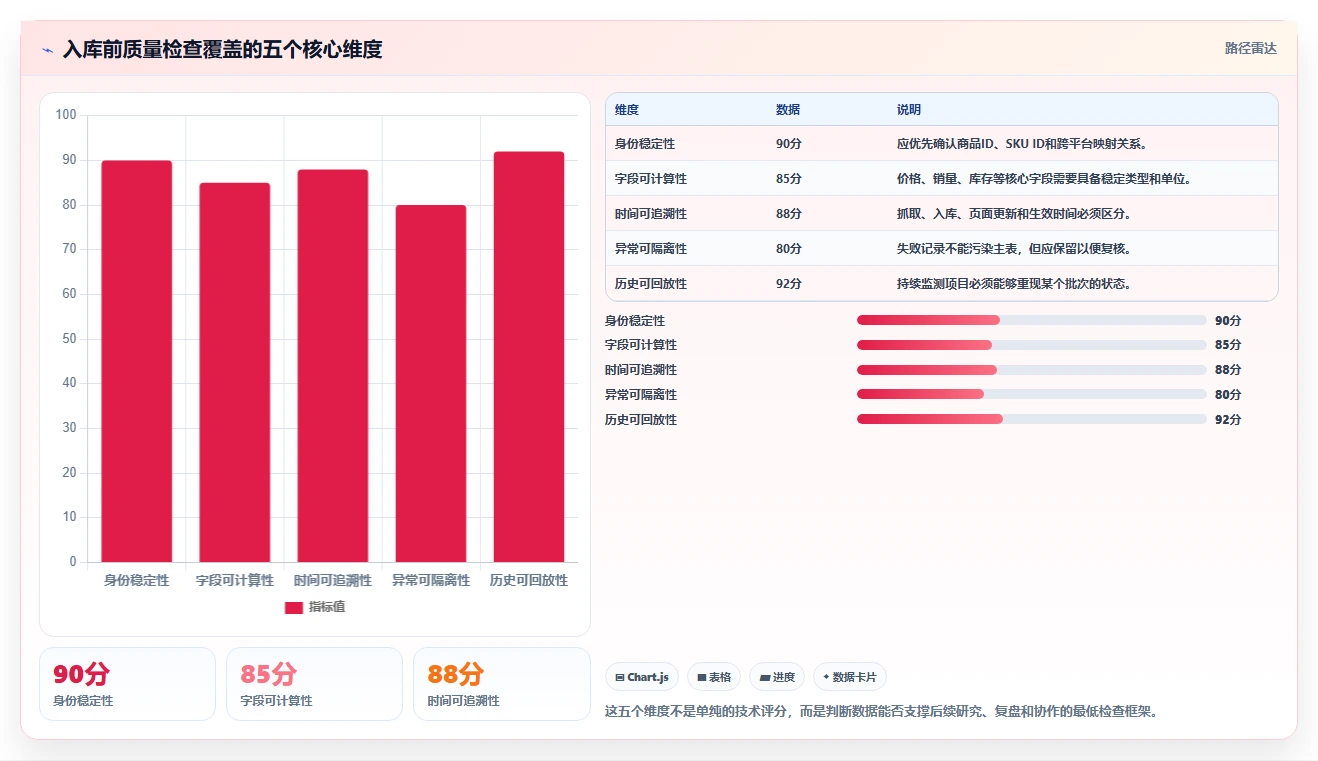
Task: Click the 异常可隔离性 chart bar
Action: (x=431, y=383)
